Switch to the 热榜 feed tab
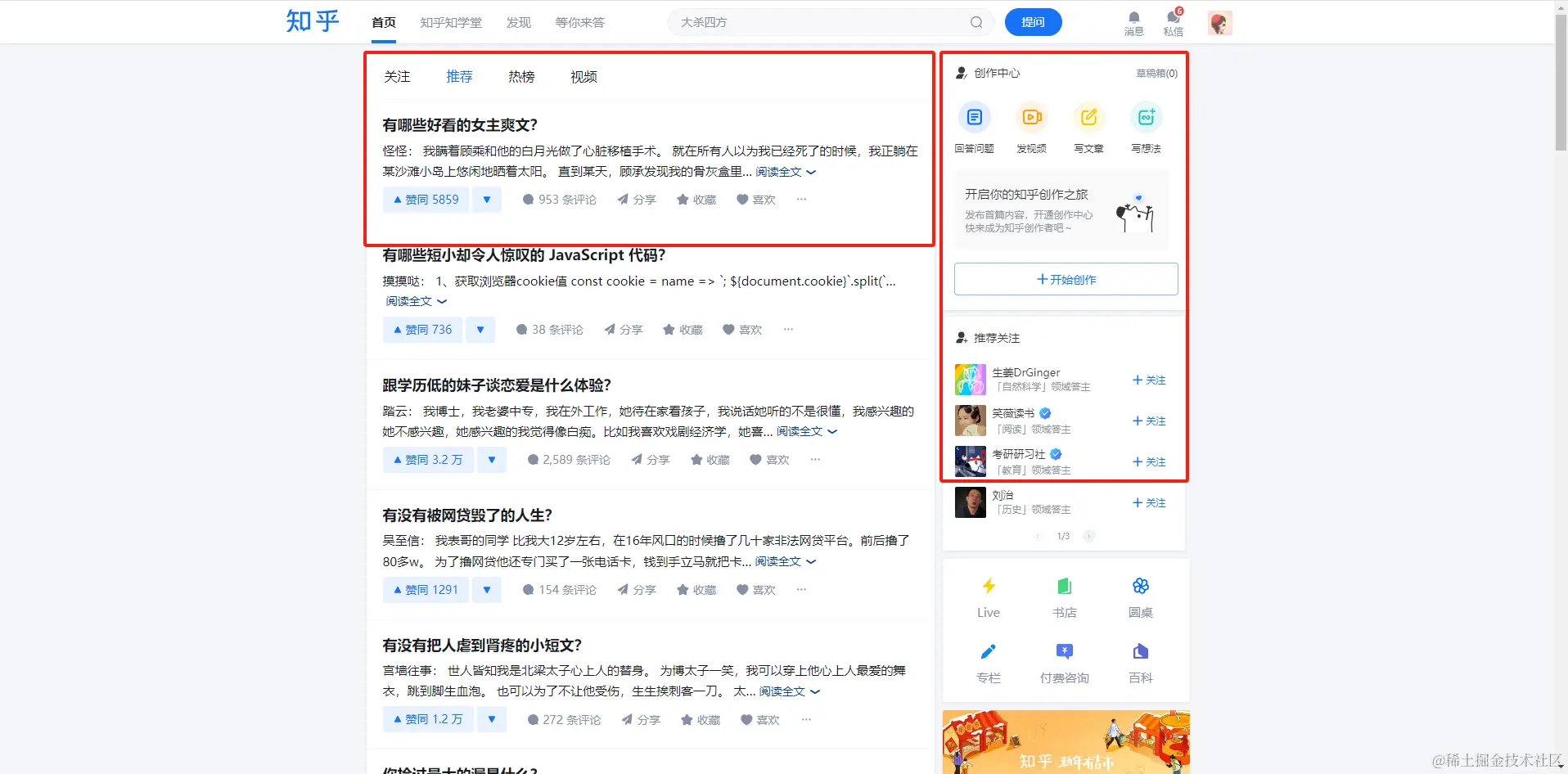 coord(521,77)
